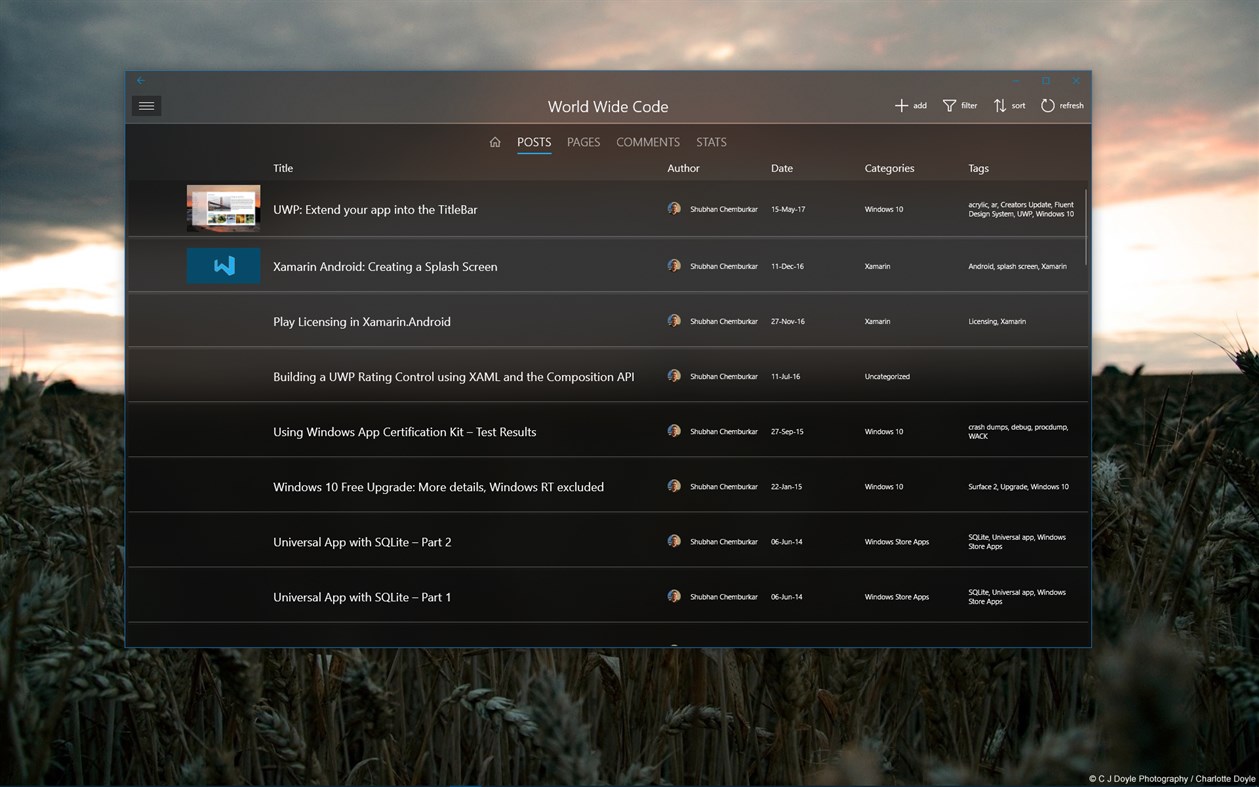Switch to the PAGES tab
This screenshot has width=1259, height=787.
pos(583,142)
